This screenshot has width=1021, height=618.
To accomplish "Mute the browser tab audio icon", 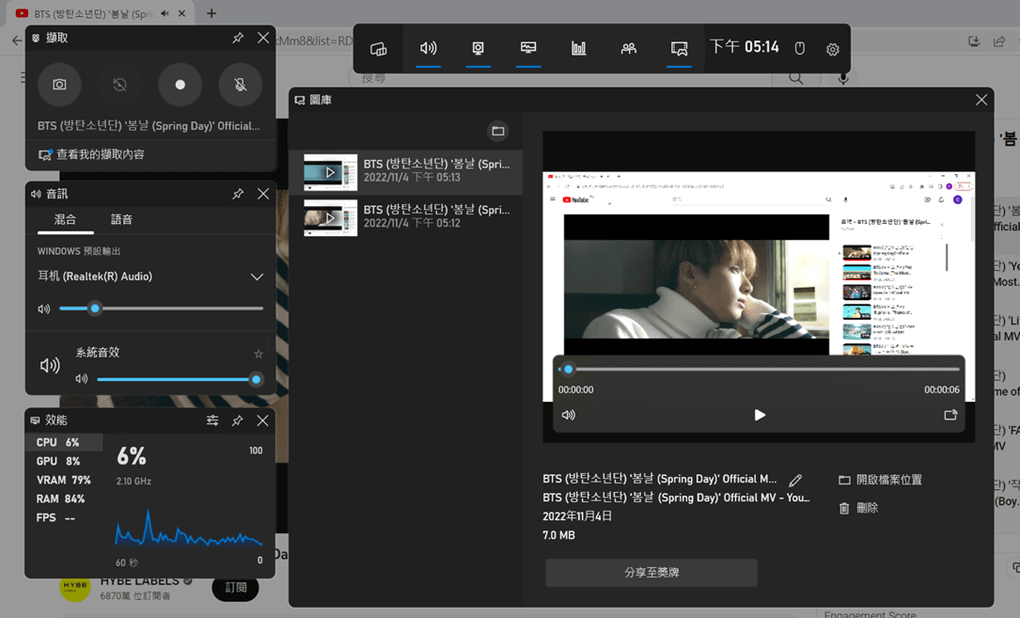I will [x=165, y=13].
